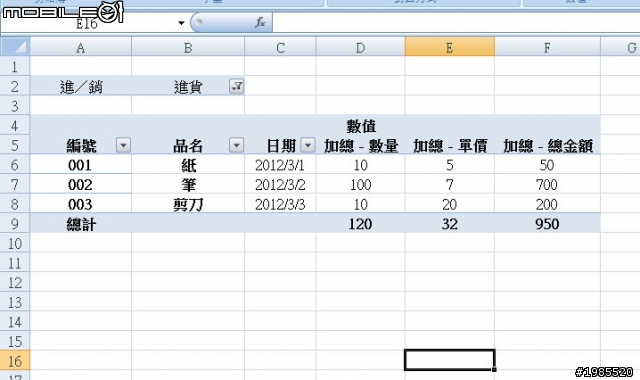Open the Name Box dropdown arrow
This screenshot has width=640, height=380.
tap(181, 23)
